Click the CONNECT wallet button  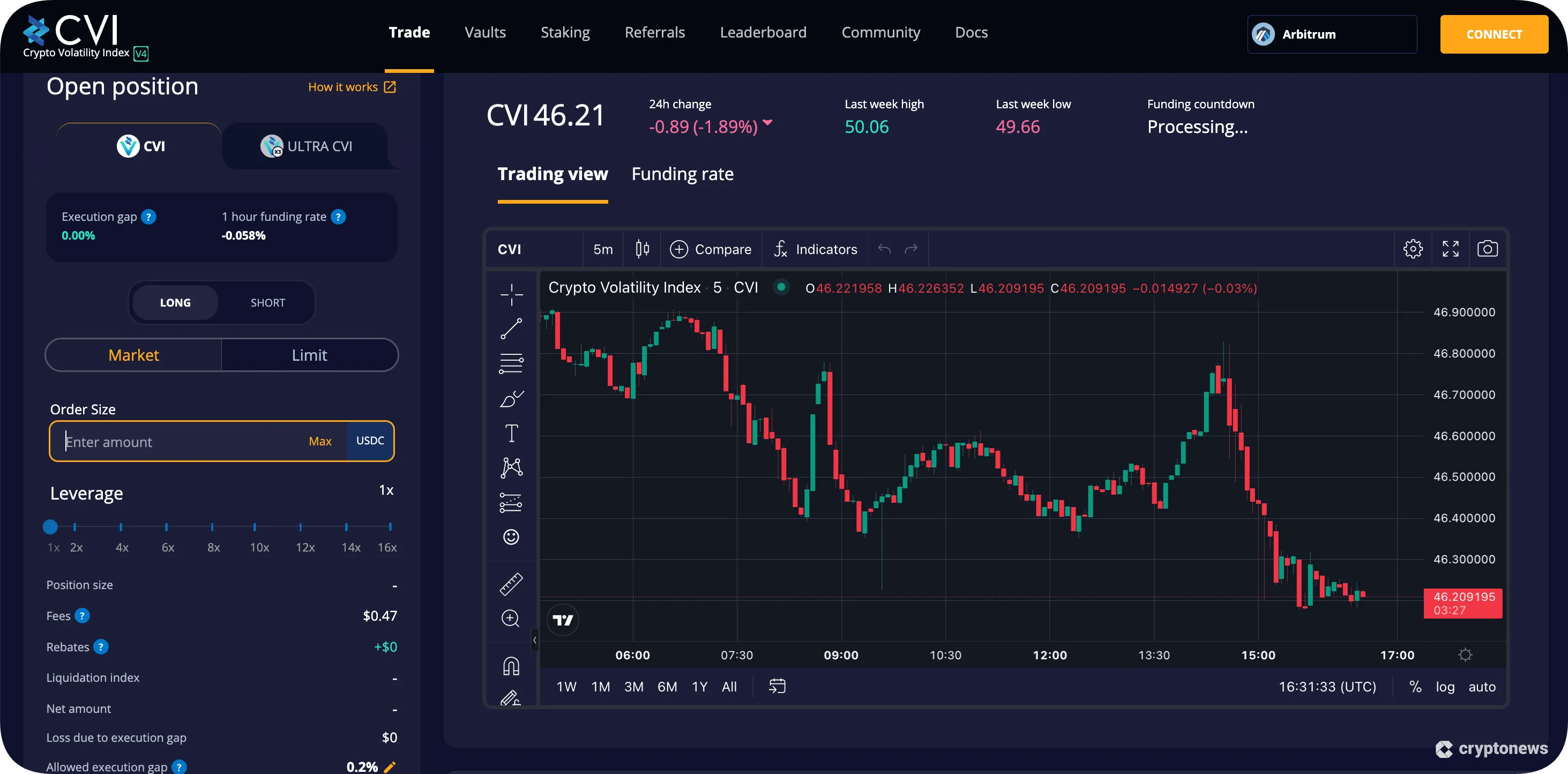pos(1494,34)
